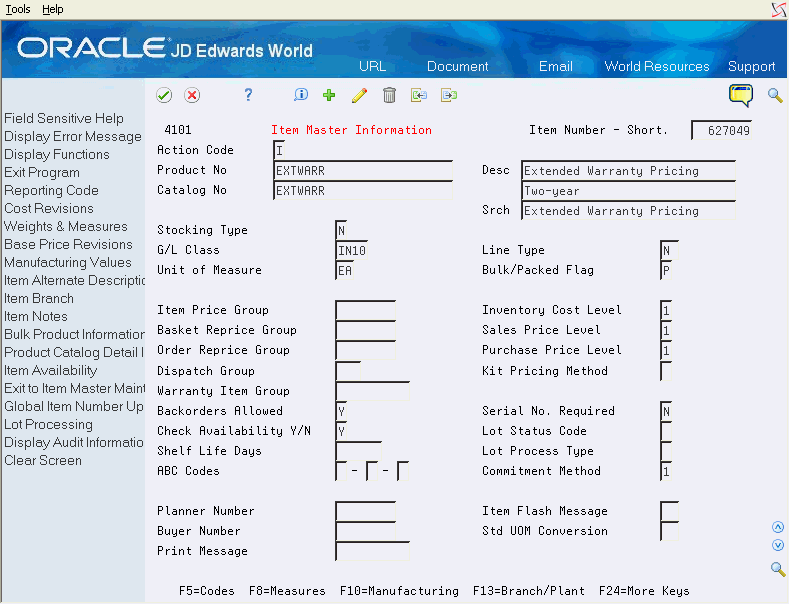Open World Resources header link
789x604 pixels.
tap(657, 66)
